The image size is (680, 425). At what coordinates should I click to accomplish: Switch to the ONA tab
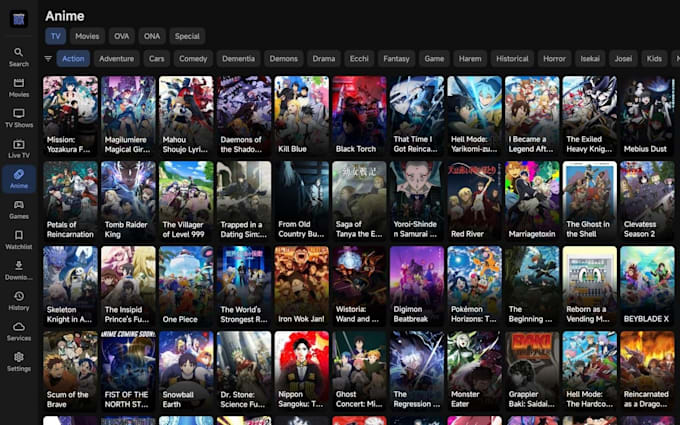click(x=152, y=36)
